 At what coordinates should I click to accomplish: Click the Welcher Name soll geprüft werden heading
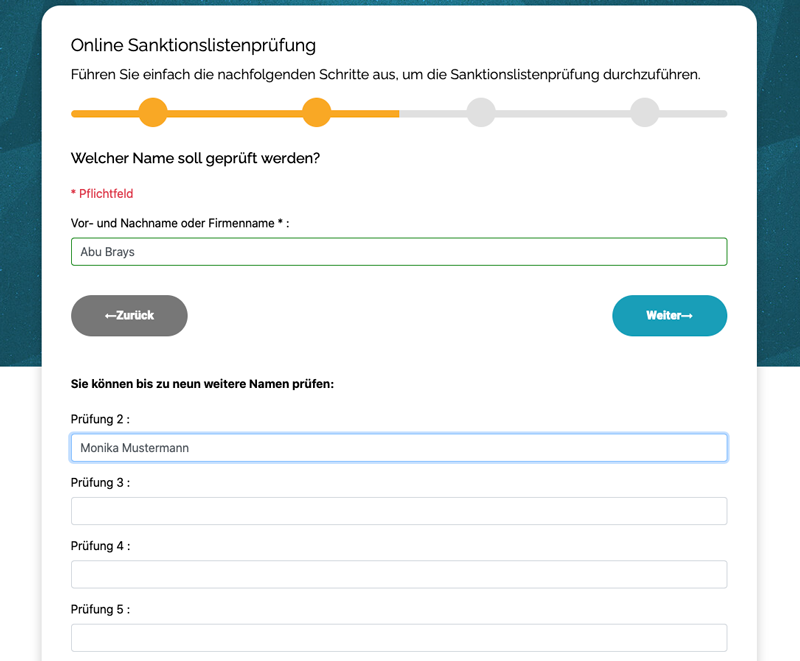(x=195, y=158)
